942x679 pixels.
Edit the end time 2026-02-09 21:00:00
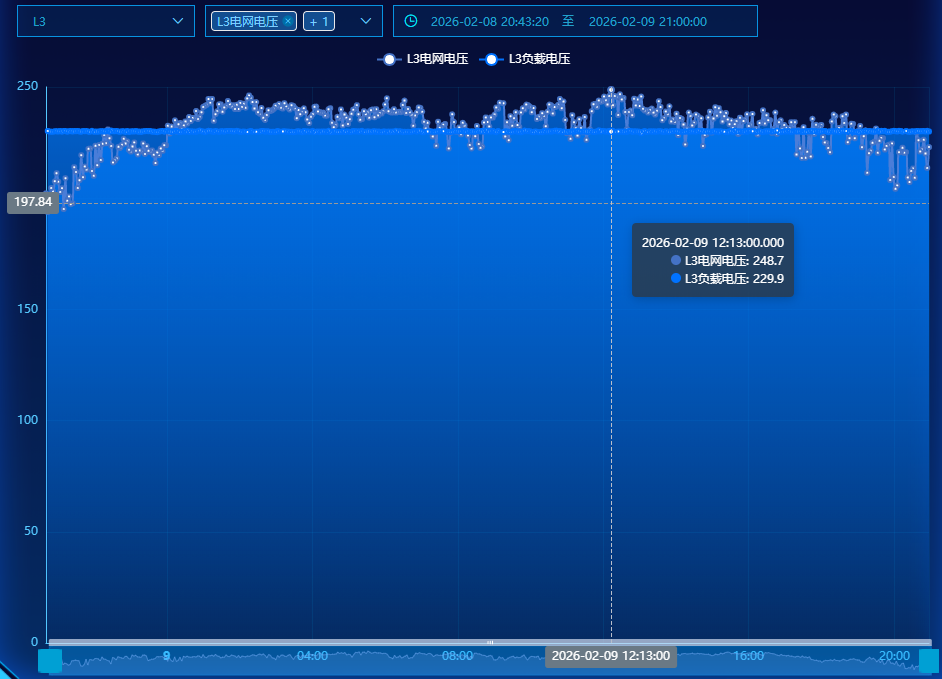pyautogui.click(x=647, y=21)
